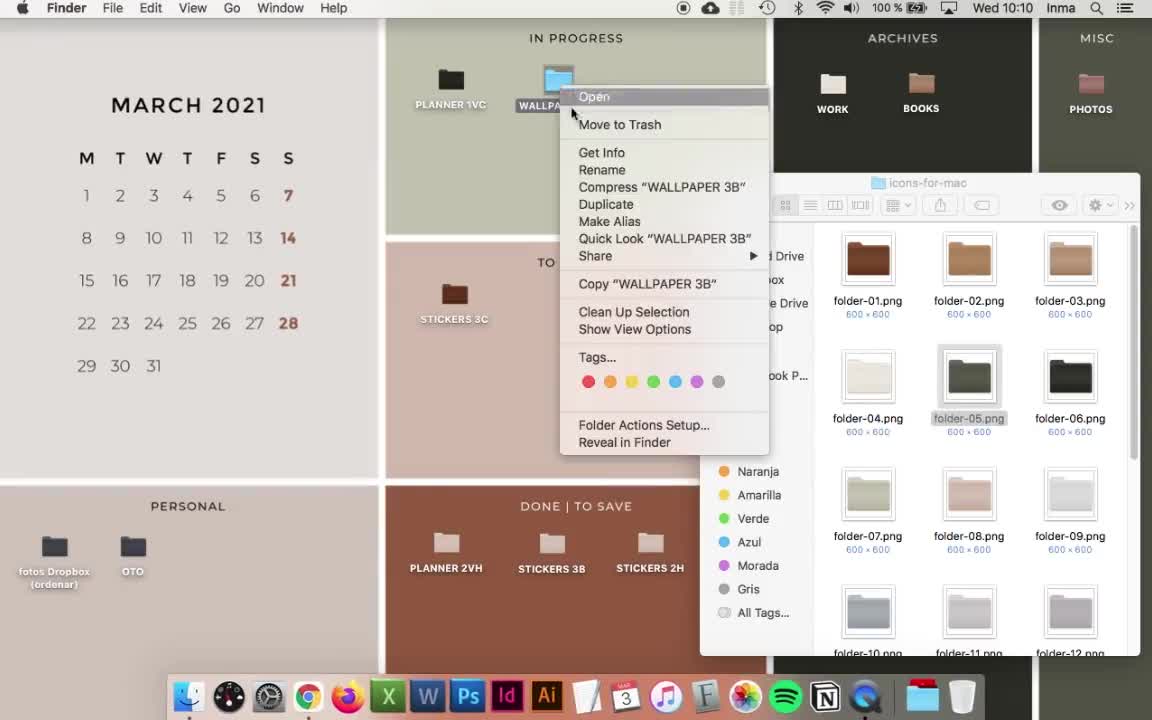The height and width of the screenshot is (720, 1152).
Task: Launch Spotify from the Dock
Action: (x=785, y=696)
